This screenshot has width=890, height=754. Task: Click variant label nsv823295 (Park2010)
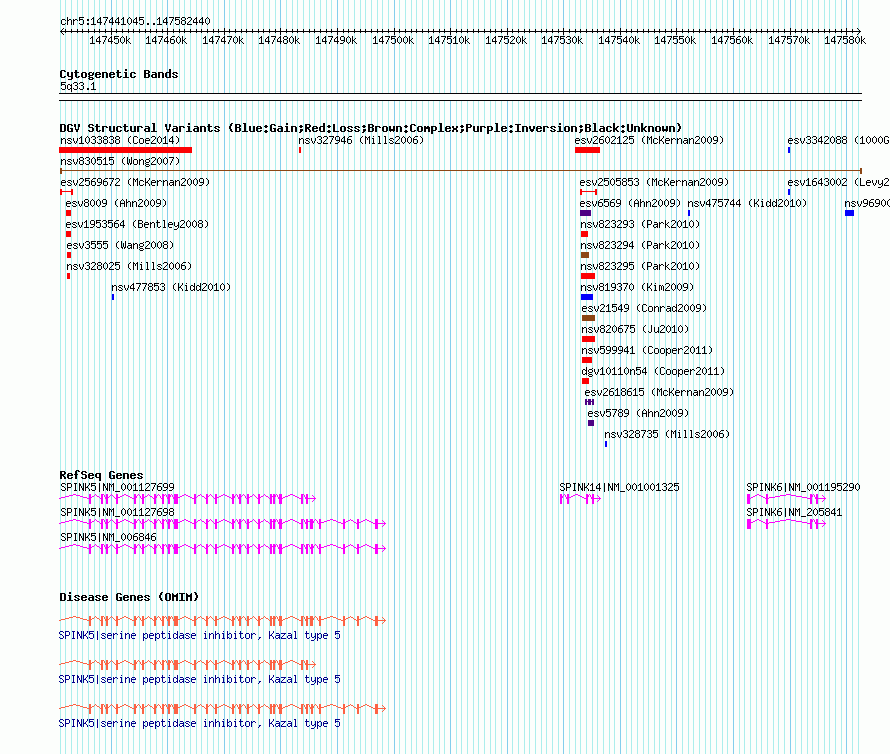coord(640,266)
